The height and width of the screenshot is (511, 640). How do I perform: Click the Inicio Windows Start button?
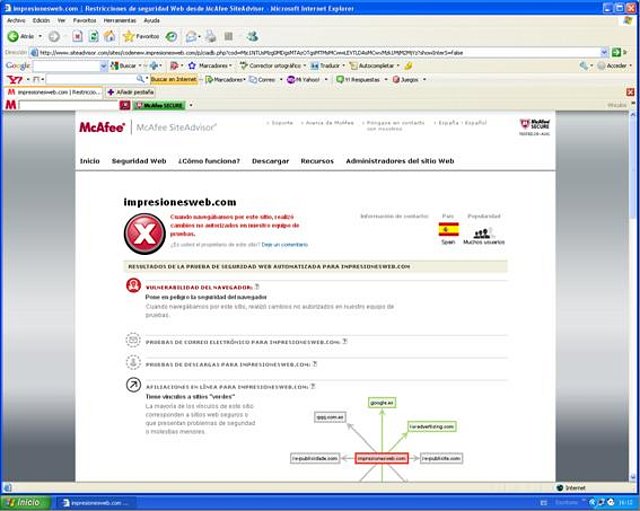[x=26, y=502]
